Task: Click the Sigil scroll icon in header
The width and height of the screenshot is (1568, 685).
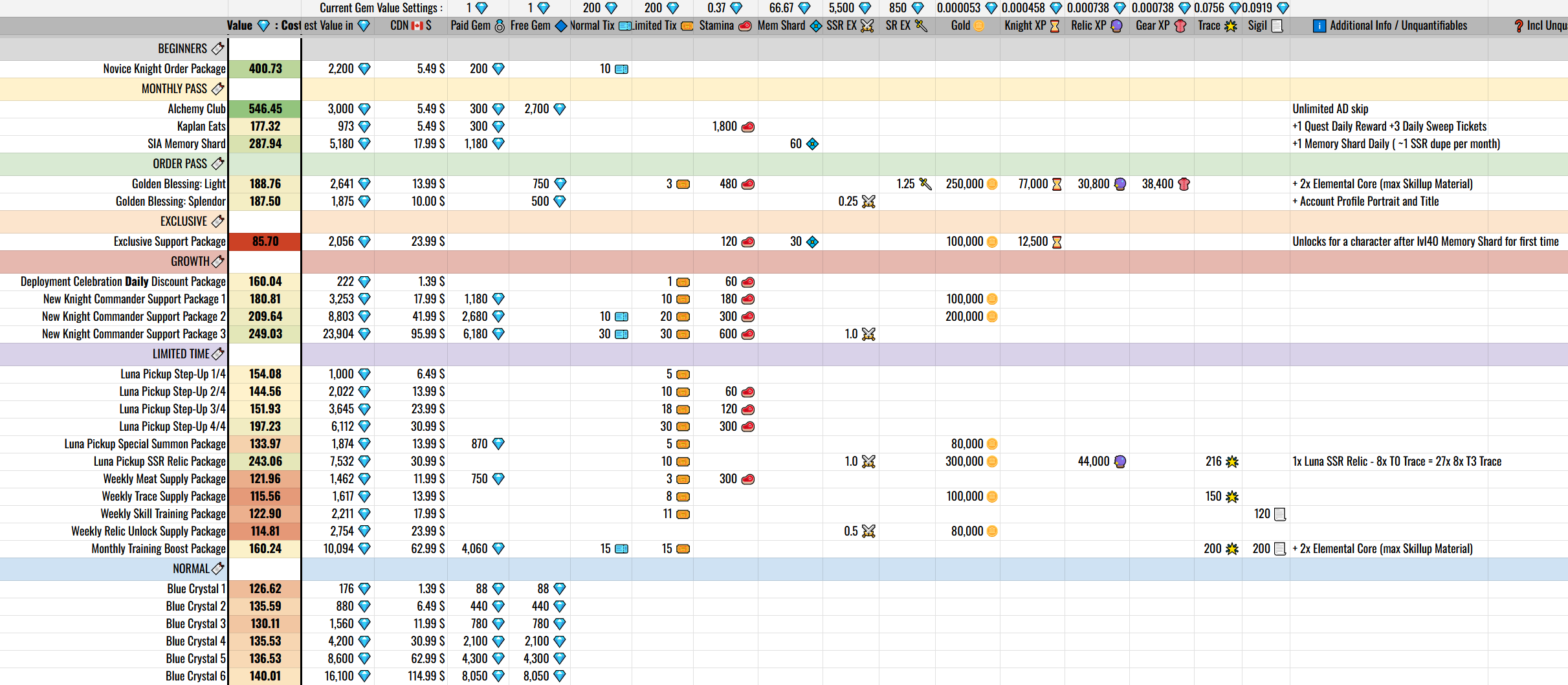Action: click(x=1277, y=26)
